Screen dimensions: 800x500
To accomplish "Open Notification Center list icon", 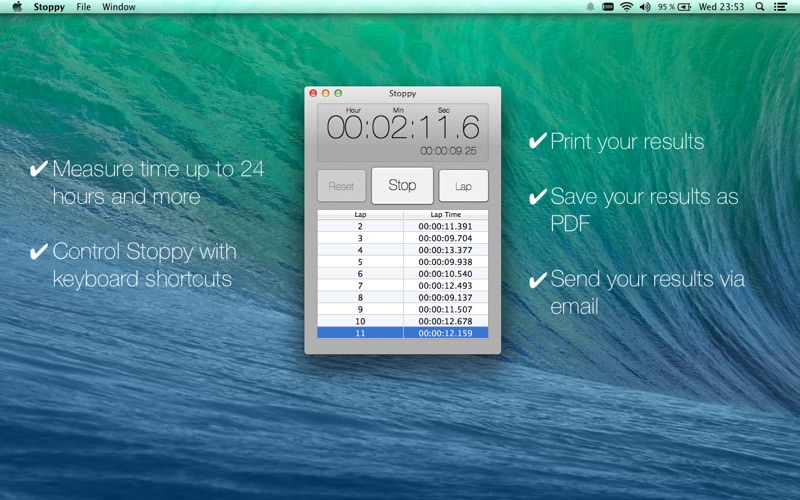I will tap(780, 7).
